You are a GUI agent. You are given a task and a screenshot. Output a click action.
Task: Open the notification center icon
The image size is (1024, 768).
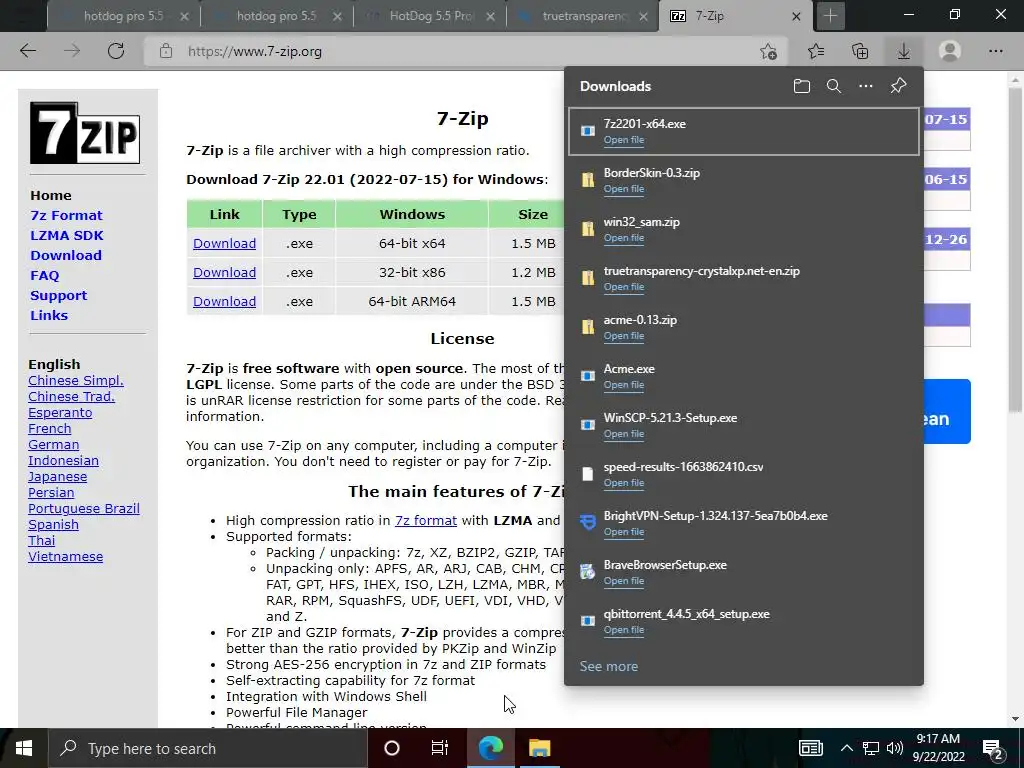coord(993,748)
